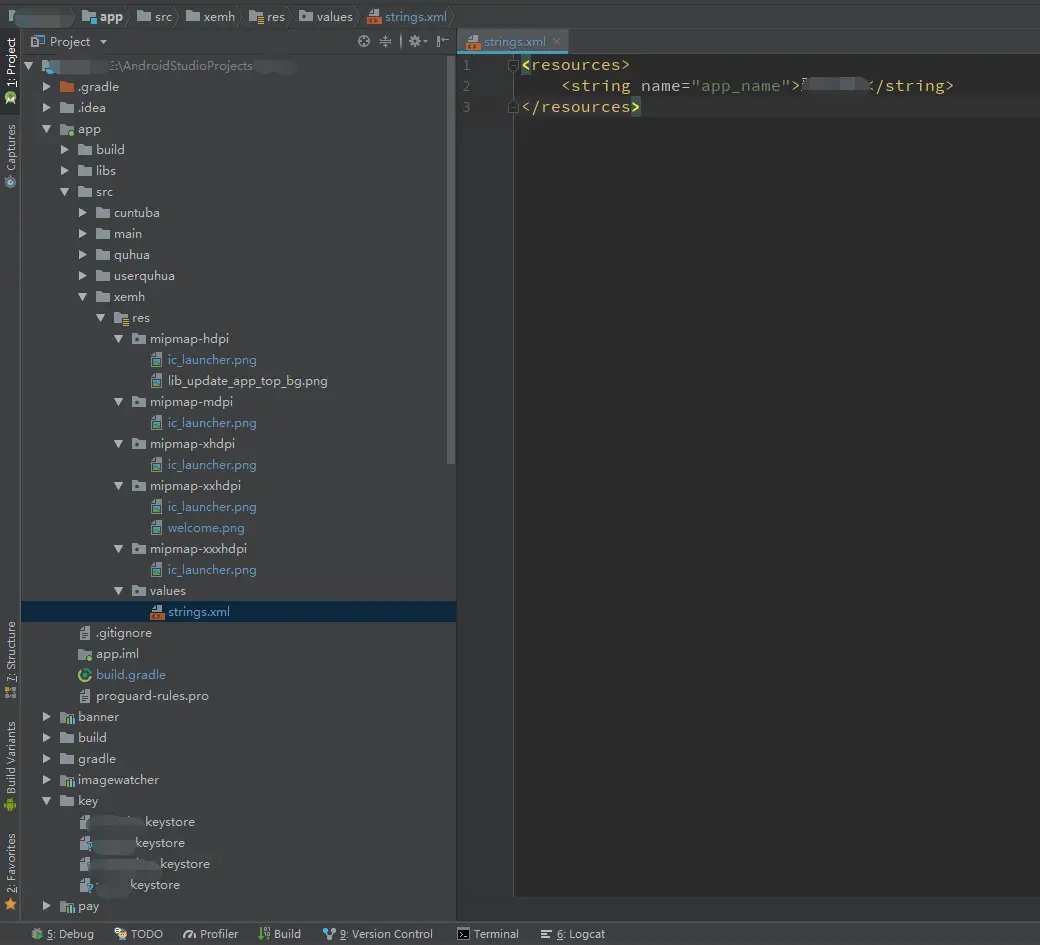Screen dimensions: 1040x945
Task: Select ic_launcher.png under mipmap-xhdpi
Action: pos(212,465)
